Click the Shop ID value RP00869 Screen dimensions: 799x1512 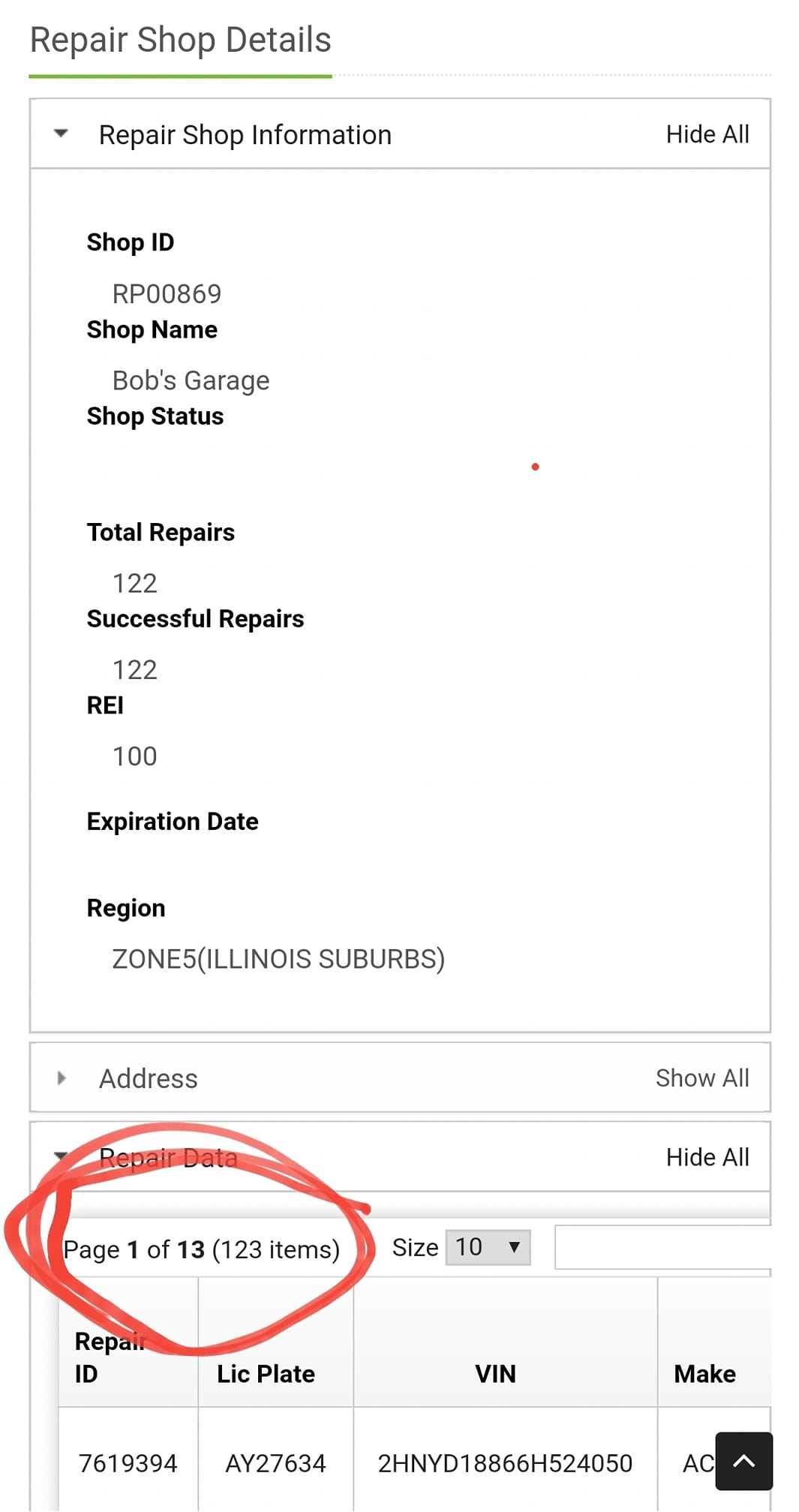[x=167, y=294]
